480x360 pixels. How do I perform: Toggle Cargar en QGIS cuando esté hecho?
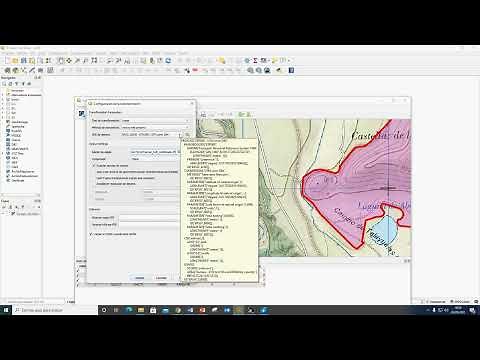91,234
